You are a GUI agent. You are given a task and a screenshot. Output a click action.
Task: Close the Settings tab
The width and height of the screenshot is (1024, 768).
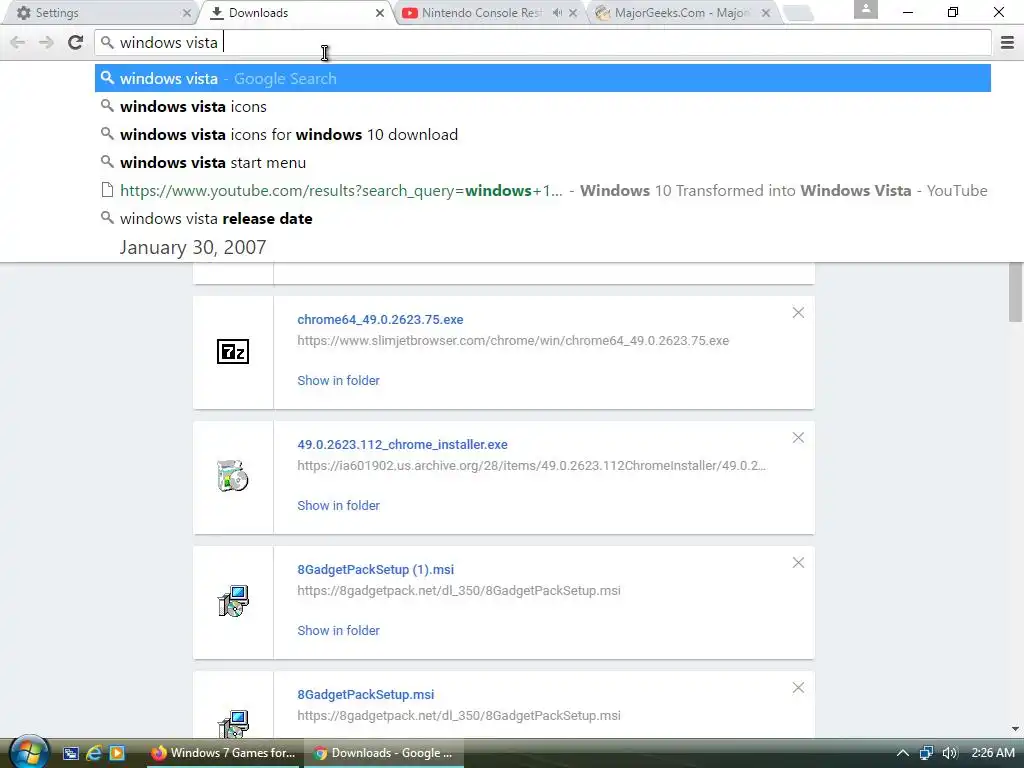point(187,13)
